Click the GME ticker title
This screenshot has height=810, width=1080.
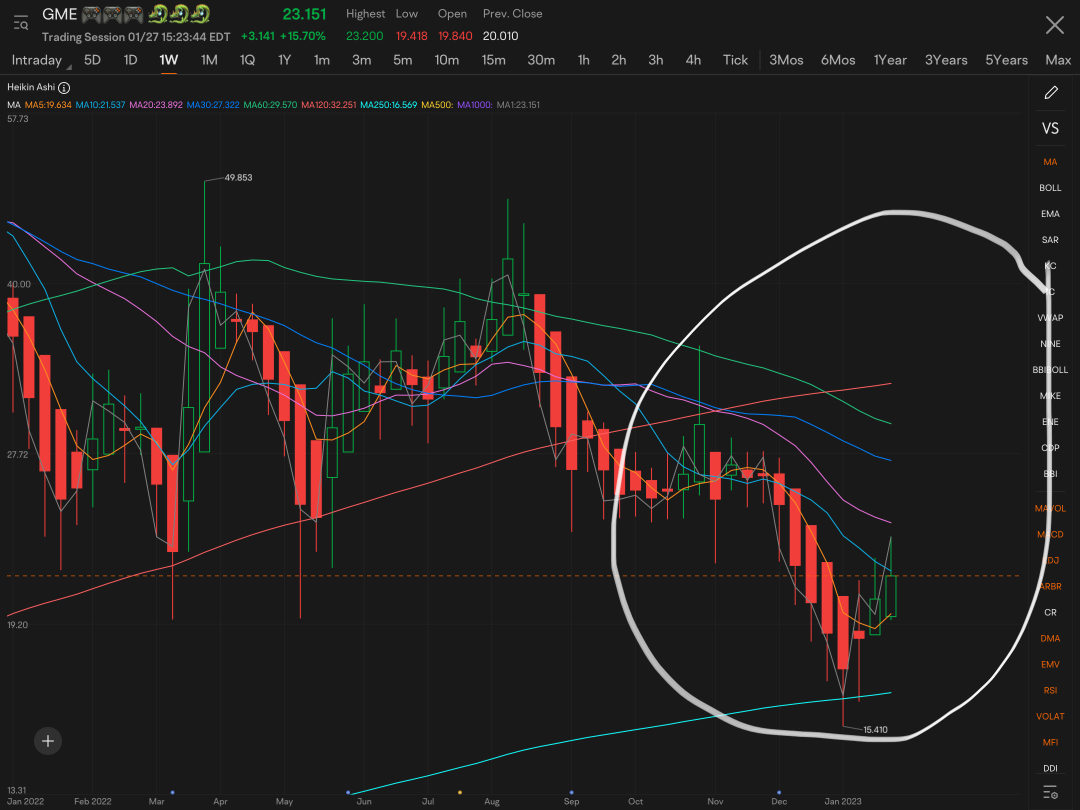(59, 14)
